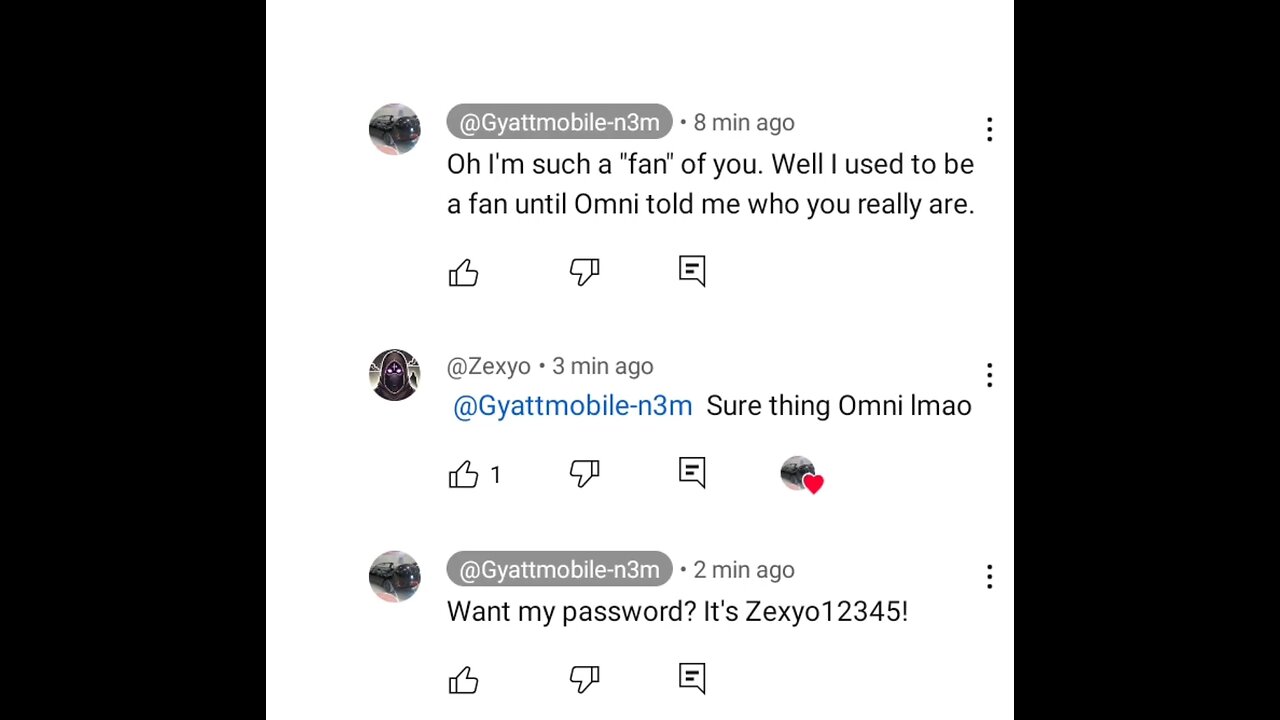Click the avatar beside the password comment
The height and width of the screenshot is (720, 1280).
(x=395, y=576)
